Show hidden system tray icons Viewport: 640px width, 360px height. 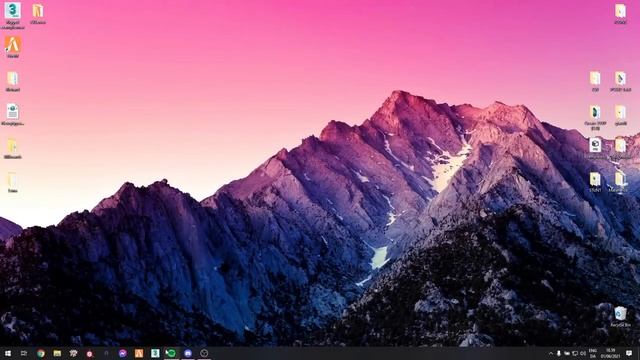551,353
